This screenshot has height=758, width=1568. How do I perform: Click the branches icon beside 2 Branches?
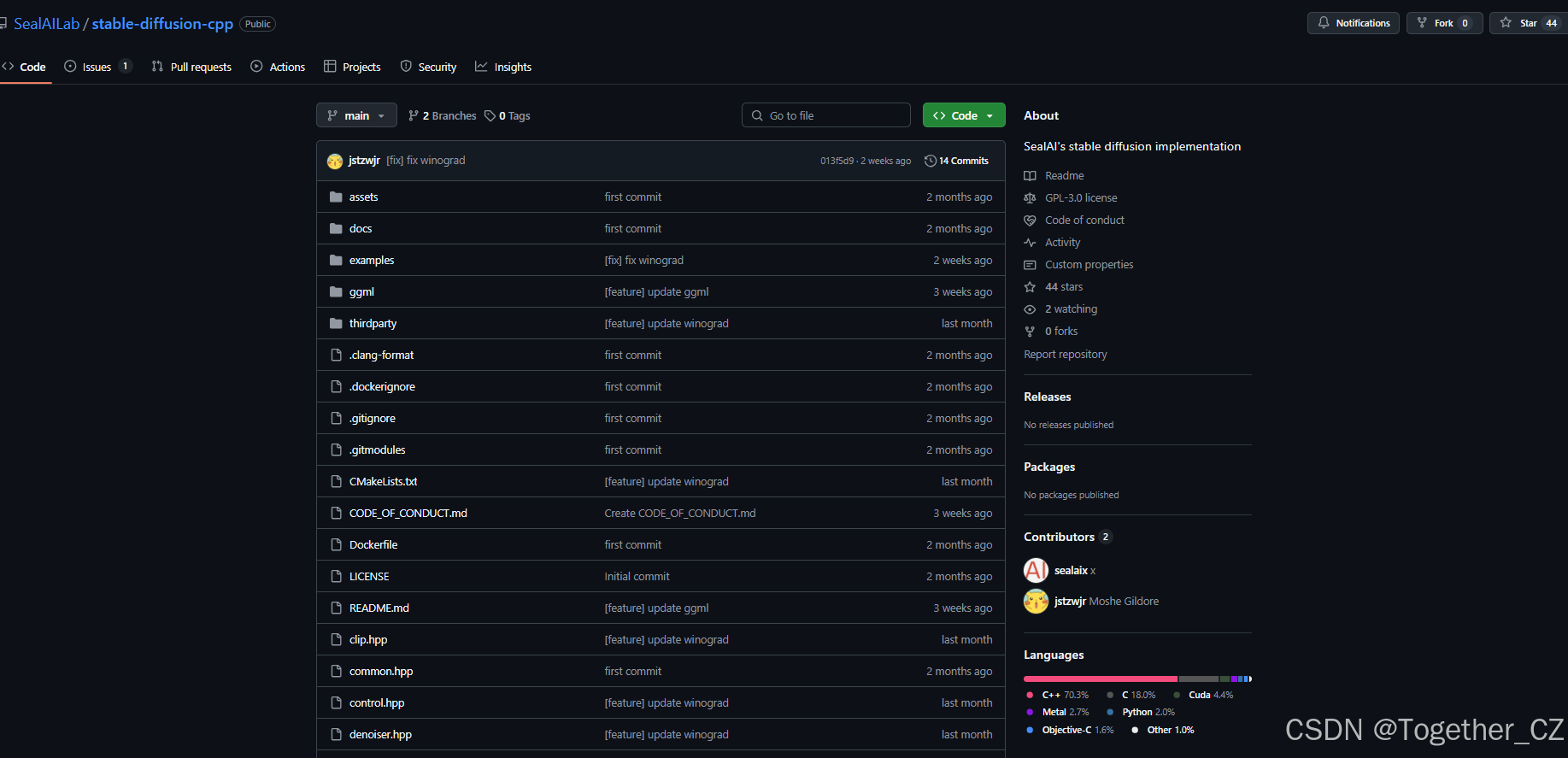coord(414,115)
